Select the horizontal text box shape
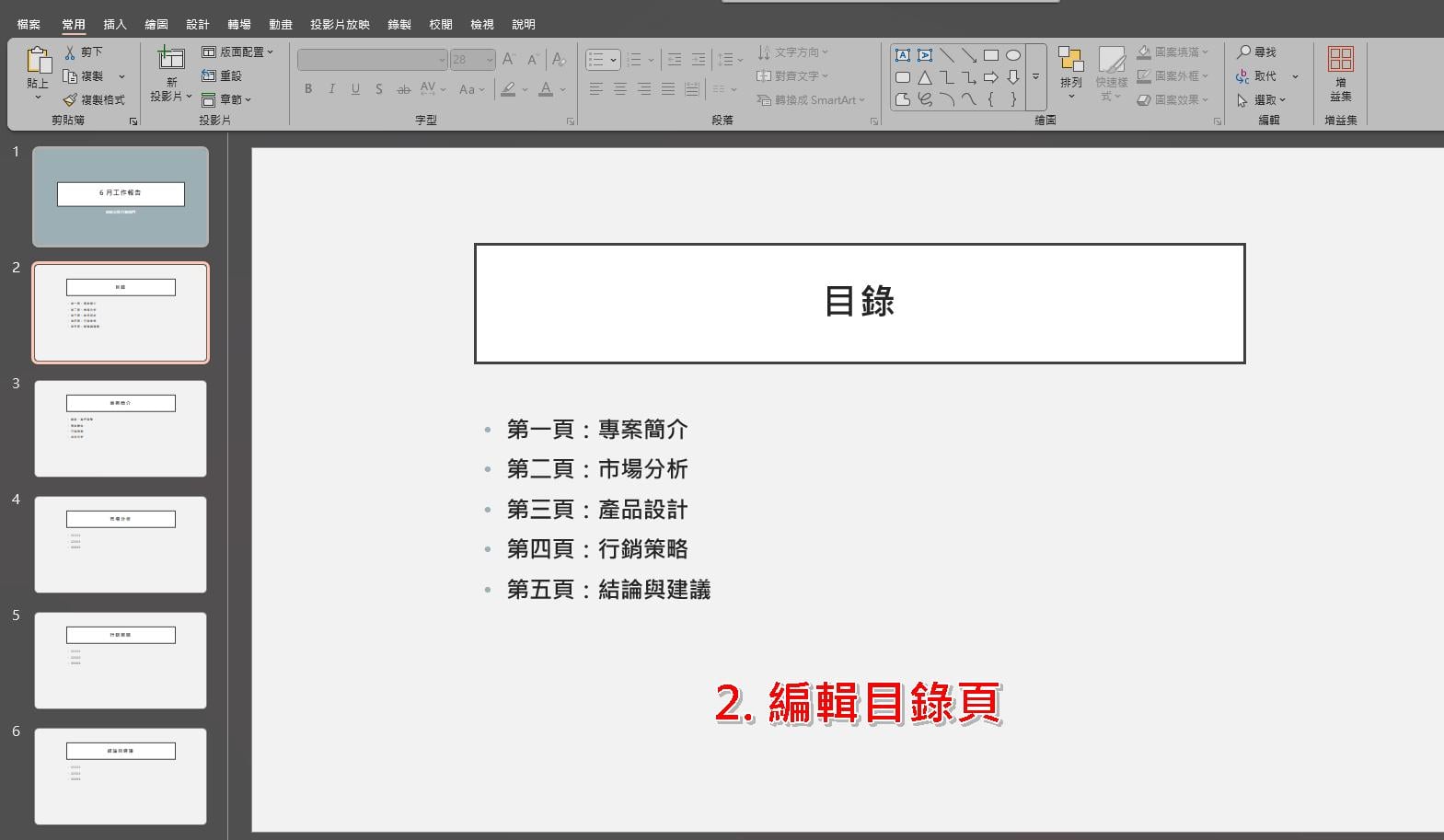This screenshot has width=1444, height=840. pyautogui.click(x=903, y=55)
